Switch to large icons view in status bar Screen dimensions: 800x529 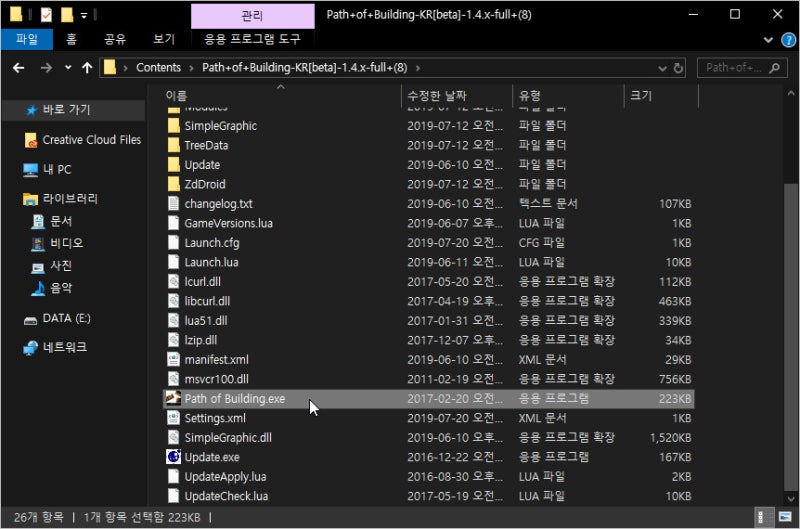[x=785, y=517]
